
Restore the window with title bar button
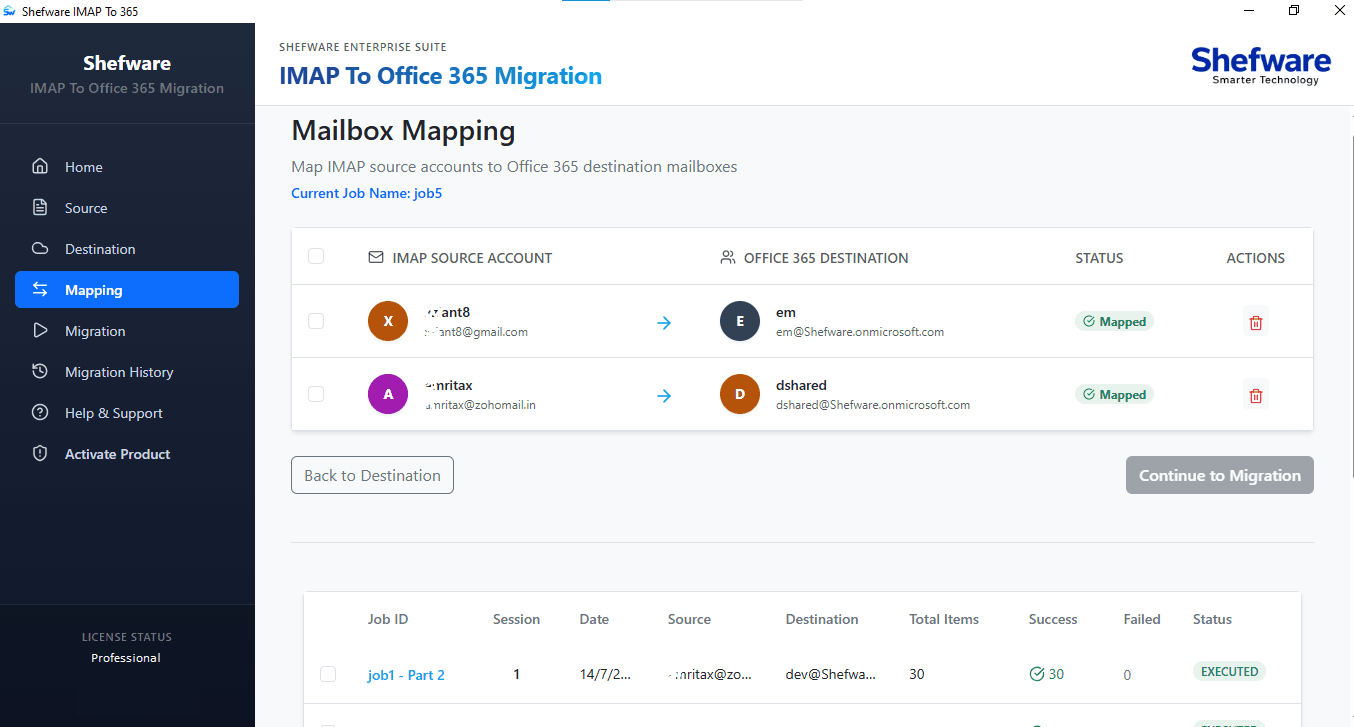click(1294, 11)
